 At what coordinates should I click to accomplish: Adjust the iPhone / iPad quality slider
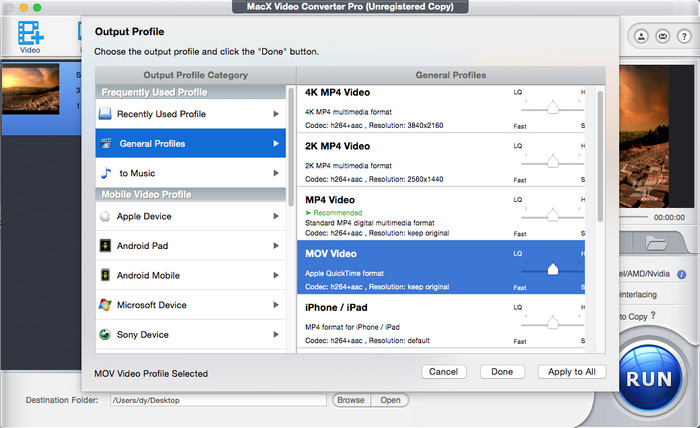[x=553, y=322]
